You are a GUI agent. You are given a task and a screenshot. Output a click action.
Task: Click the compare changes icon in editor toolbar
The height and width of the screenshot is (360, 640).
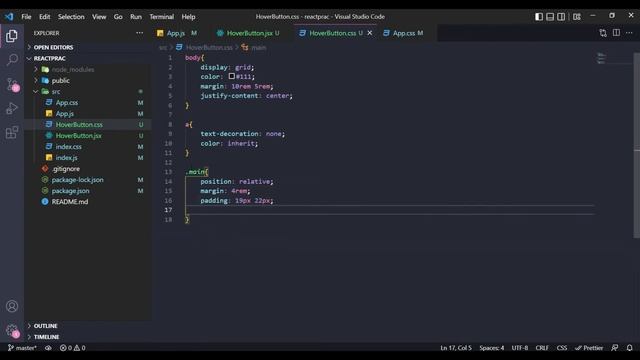click(x=603, y=33)
